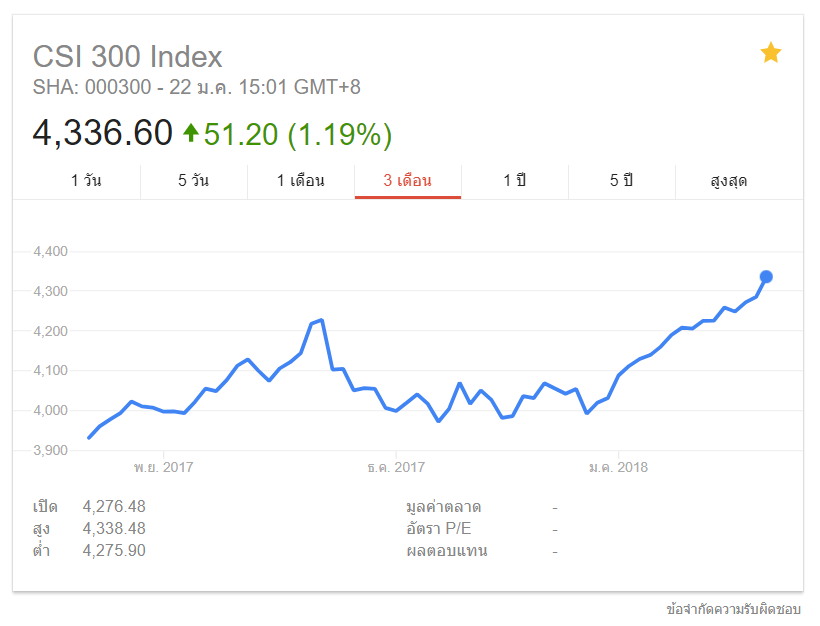820x626 pixels.
Task: Click the CSI 300 Index title
Action: 128,56
